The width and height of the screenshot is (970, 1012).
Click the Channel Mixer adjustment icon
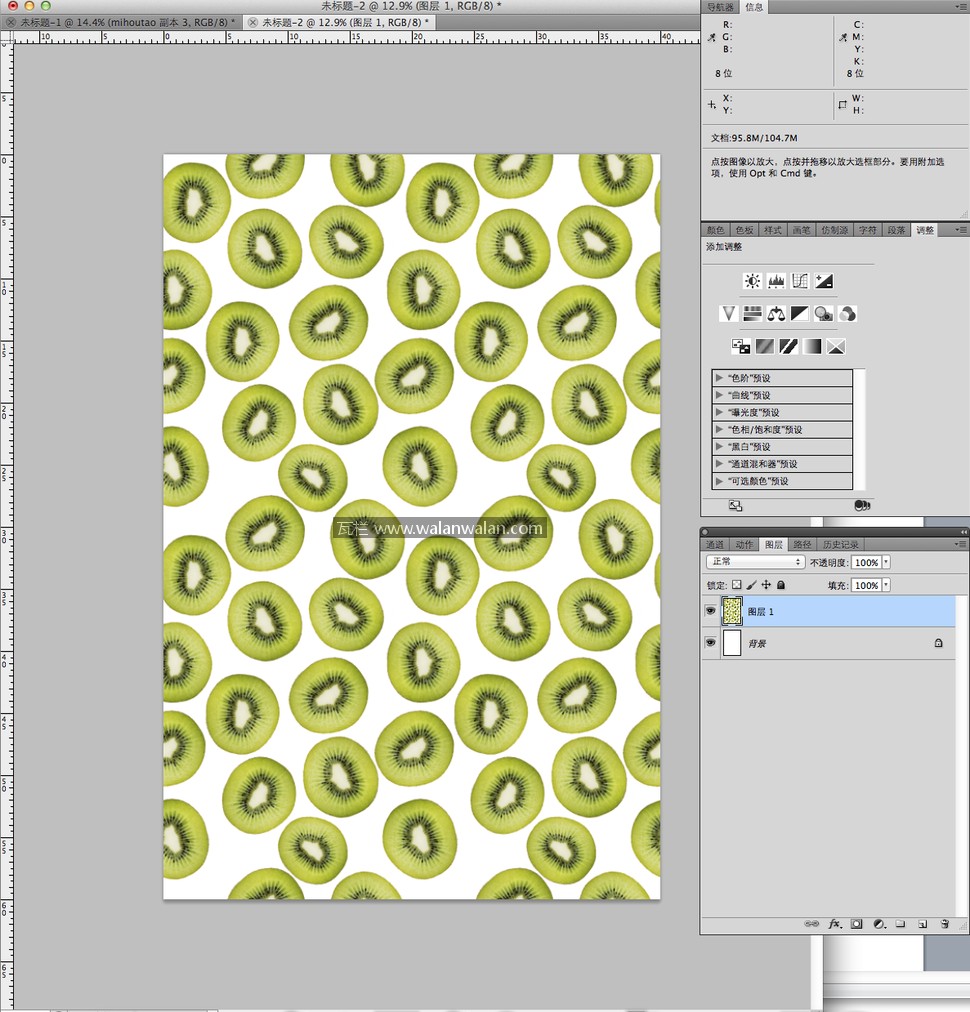(x=847, y=314)
